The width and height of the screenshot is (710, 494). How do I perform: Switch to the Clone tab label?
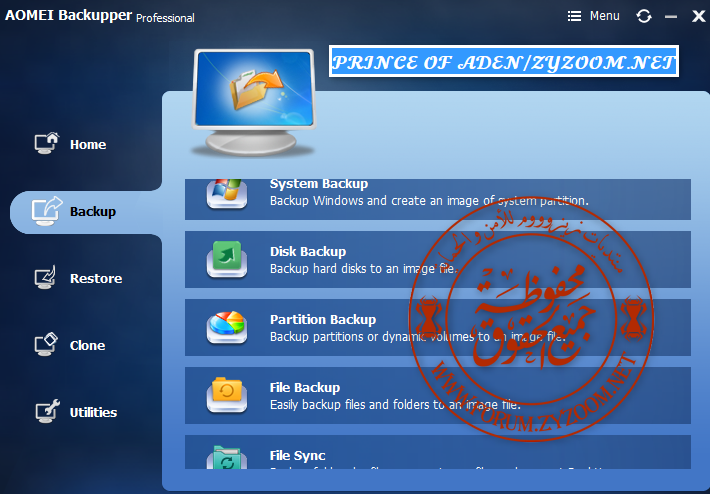pos(87,345)
